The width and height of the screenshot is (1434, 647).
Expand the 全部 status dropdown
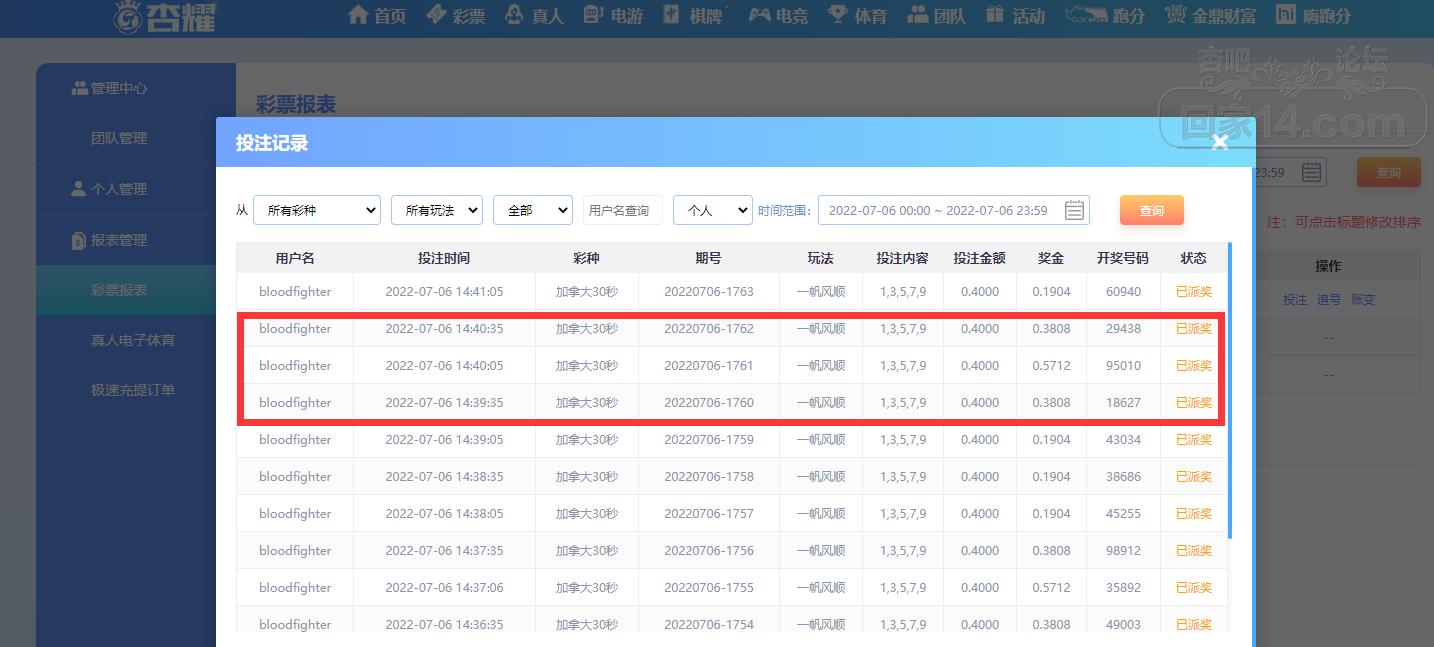(x=532, y=210)
